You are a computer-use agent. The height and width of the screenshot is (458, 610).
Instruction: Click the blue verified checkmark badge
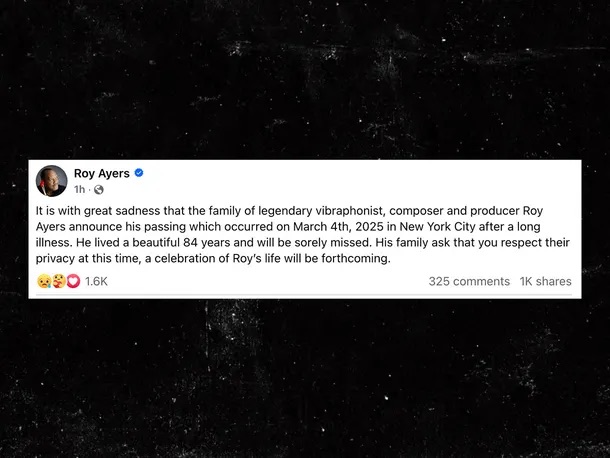tap(139, 173)
